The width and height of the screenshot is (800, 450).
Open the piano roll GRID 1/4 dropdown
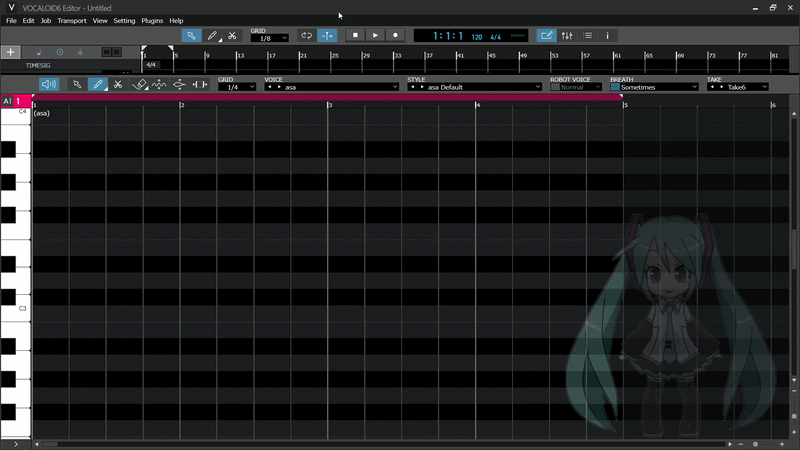pyautogui.click(x=237, y=87)
